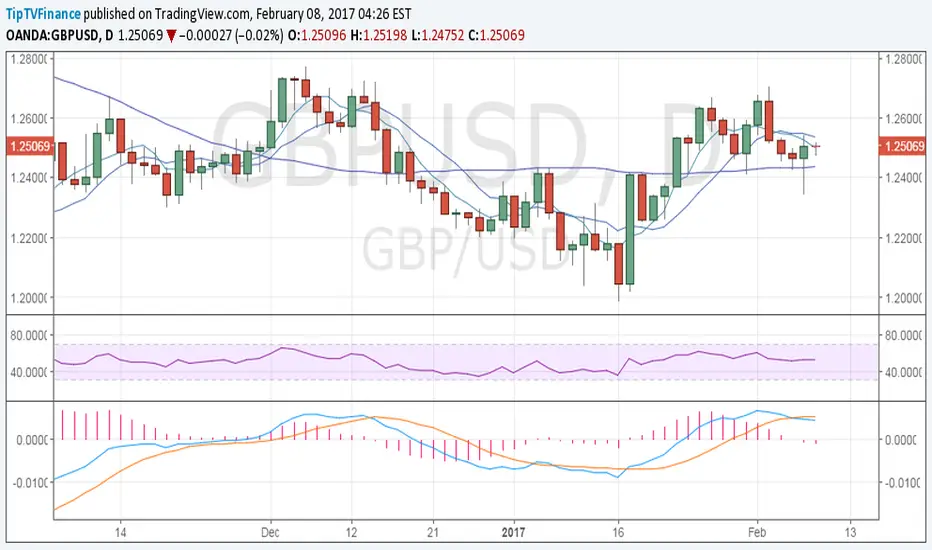Select the right 1.25069 current price tag
The height and width of the screenshot is (550, 932).
(902, 146)
